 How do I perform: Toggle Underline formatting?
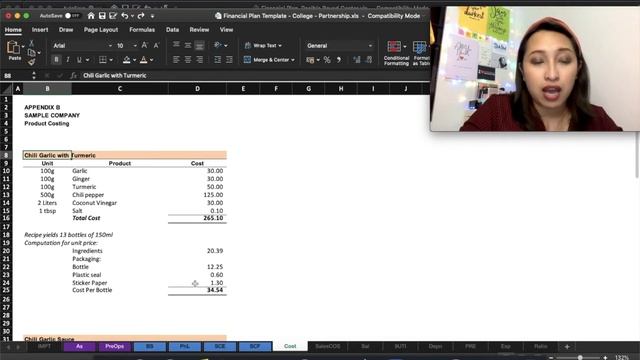pos(79,60)
